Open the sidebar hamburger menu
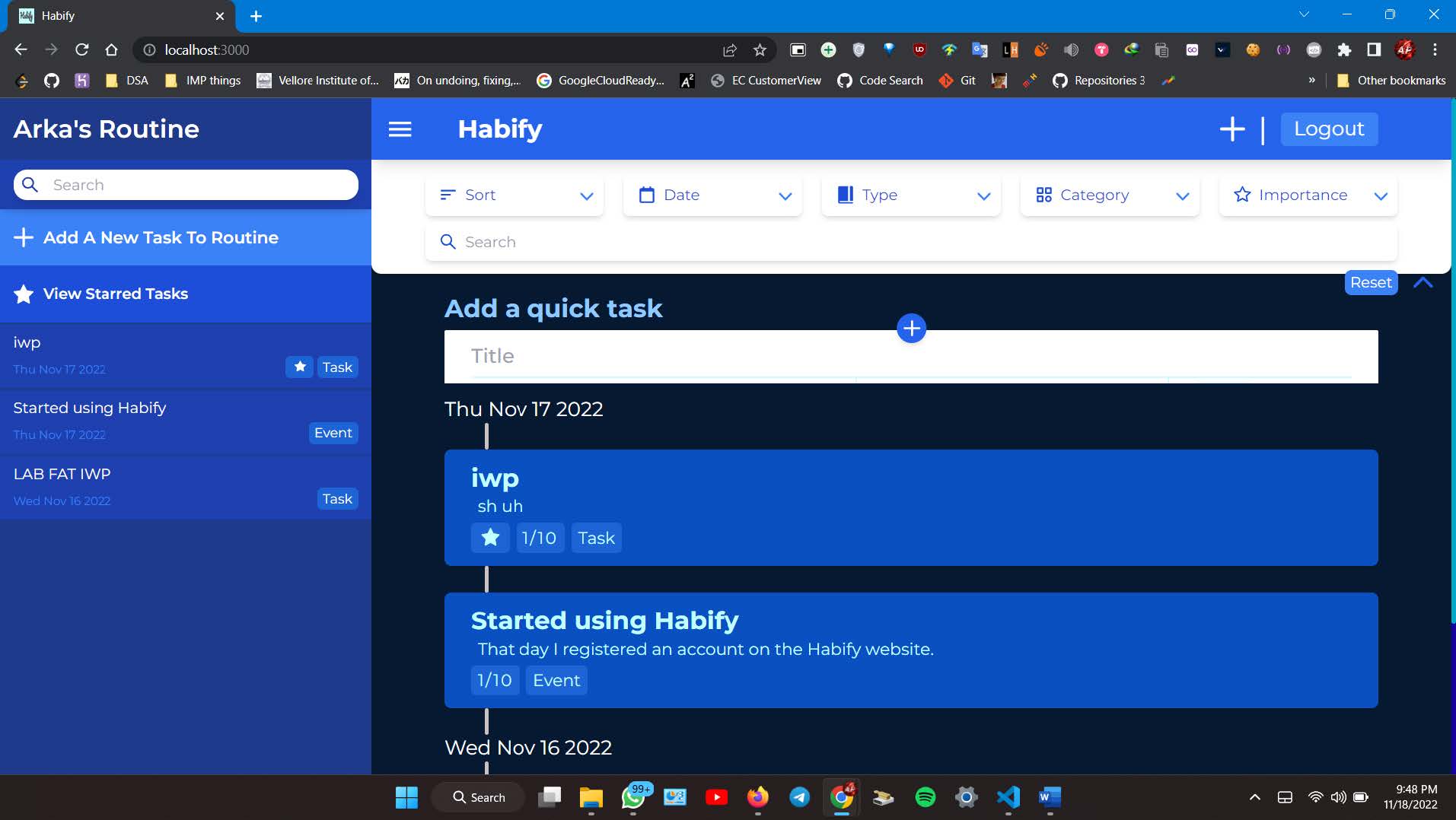1456x820 pixels. pyautogui.click(x=400, y=129)
